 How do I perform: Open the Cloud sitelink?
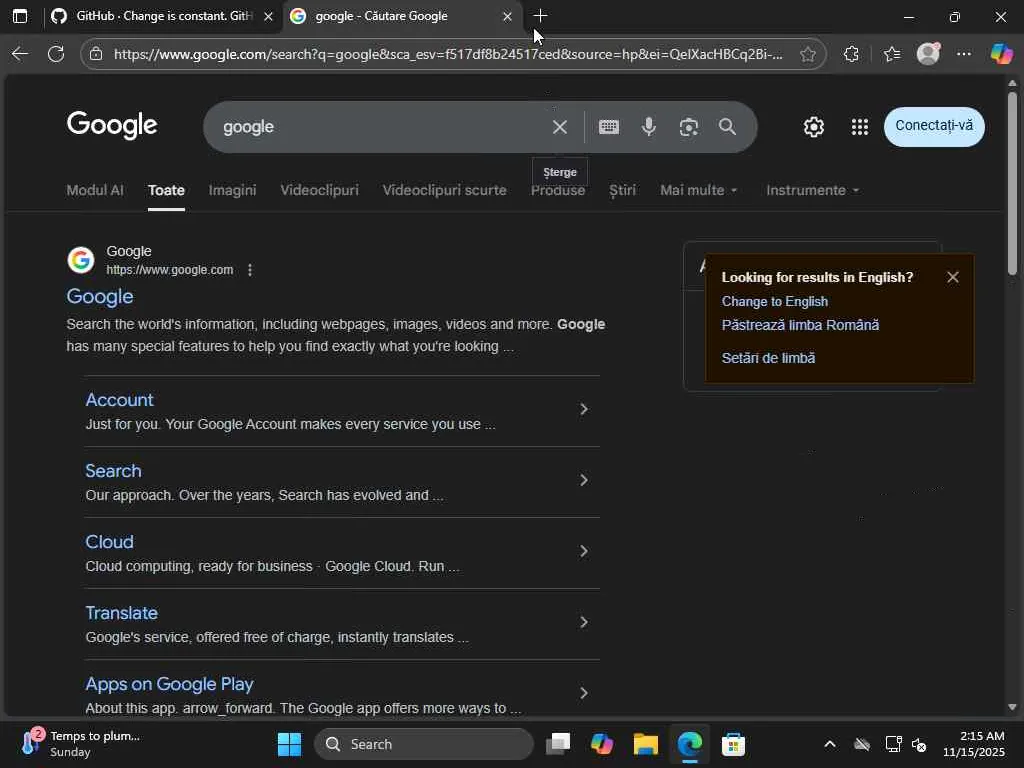point(110,542)
